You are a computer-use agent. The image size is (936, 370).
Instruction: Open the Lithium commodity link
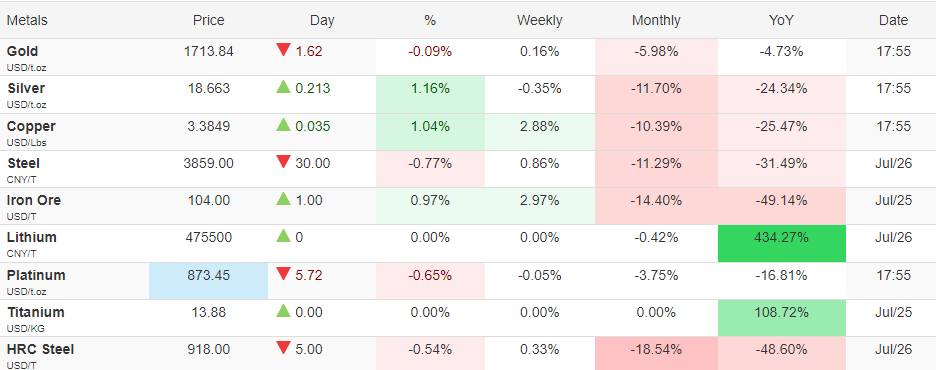(32, 237)
